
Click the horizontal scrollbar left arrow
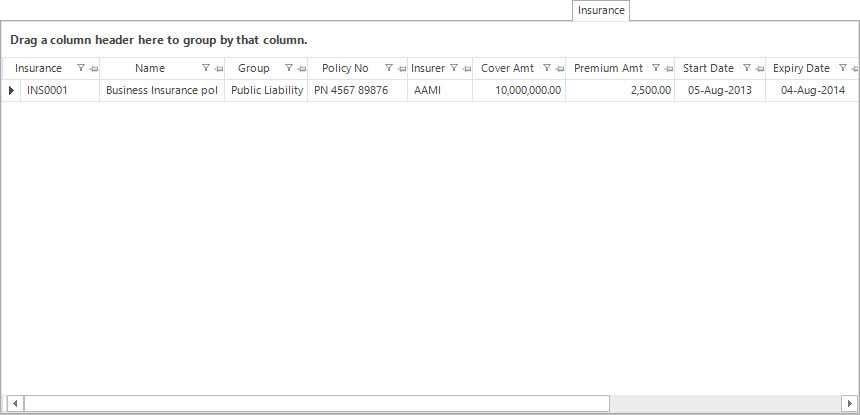pyautogui.click(x=15, y=403)
